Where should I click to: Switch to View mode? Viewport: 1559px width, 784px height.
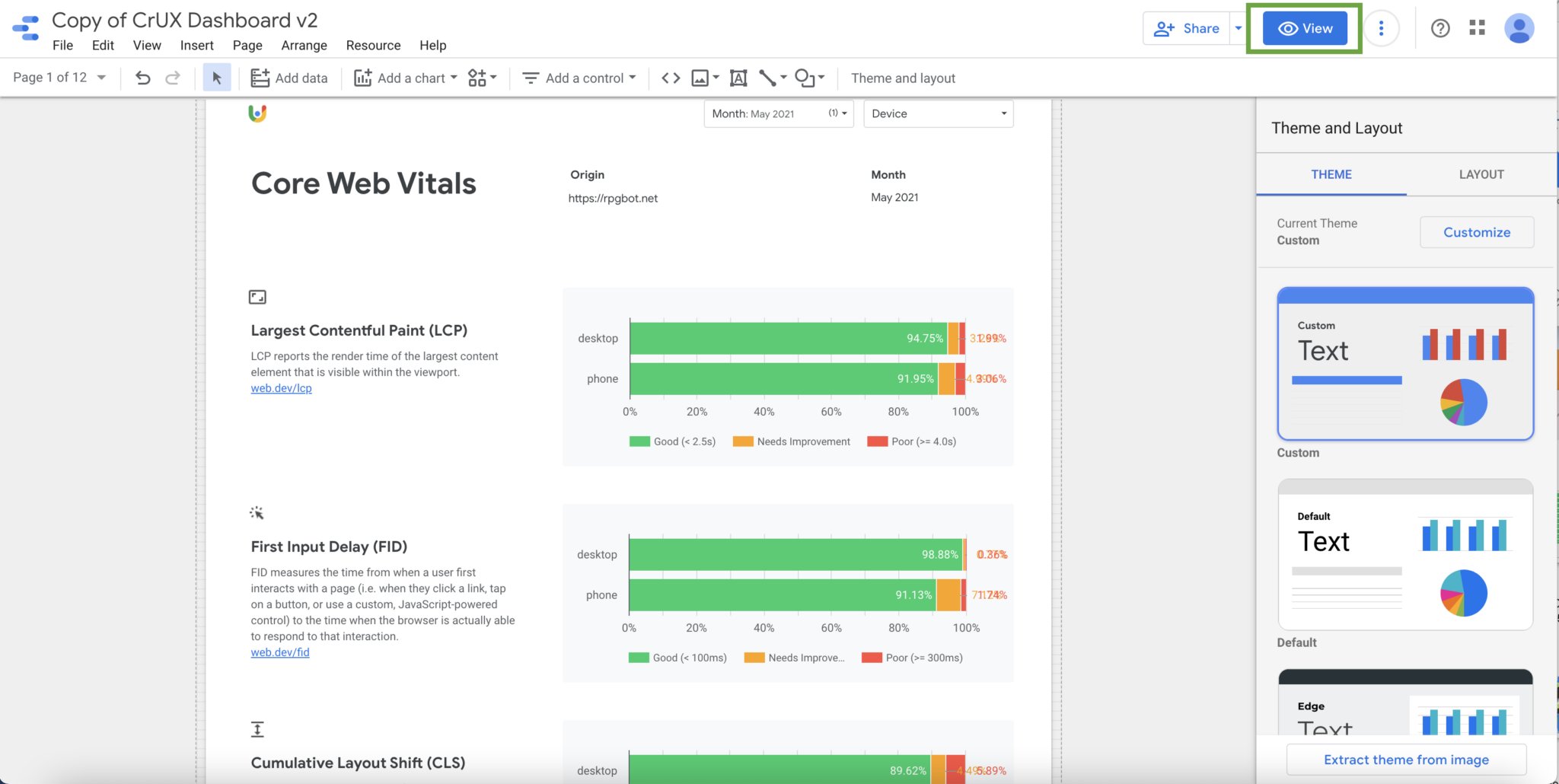[x=1305, y=28]
